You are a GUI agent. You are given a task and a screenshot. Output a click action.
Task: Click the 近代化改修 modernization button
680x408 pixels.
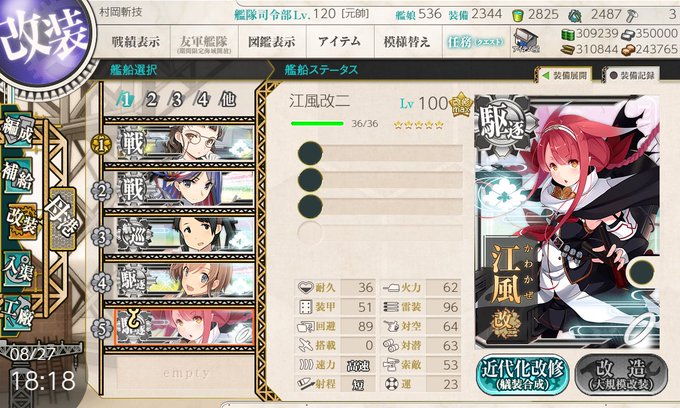click(x=523, y=375)
